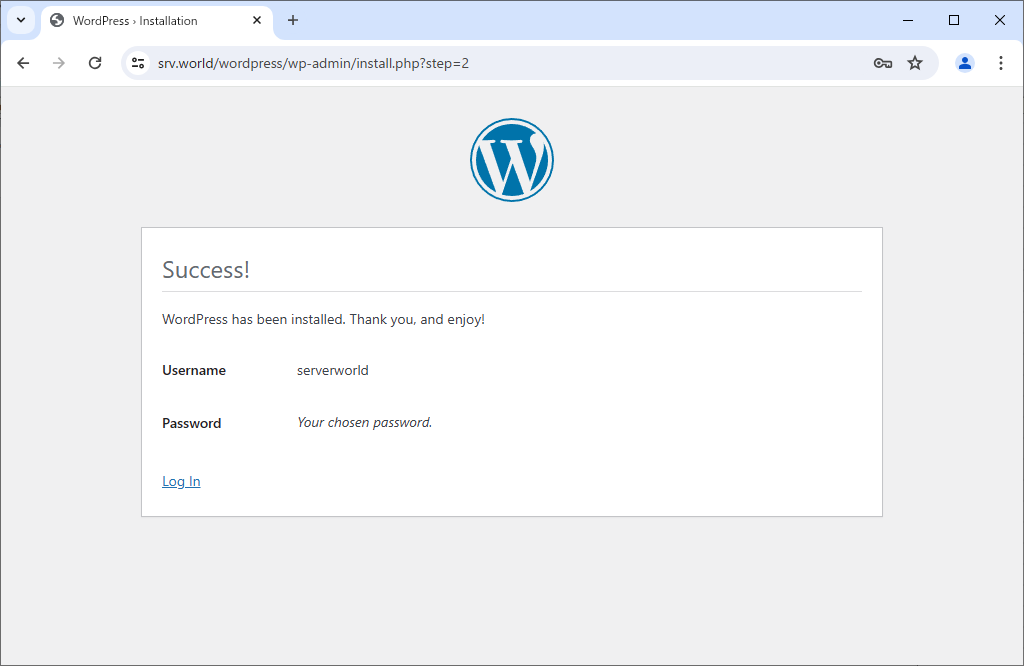Screen dimensions: 1024x666
Task: Click the Username label
Action: tap(194, 370)
